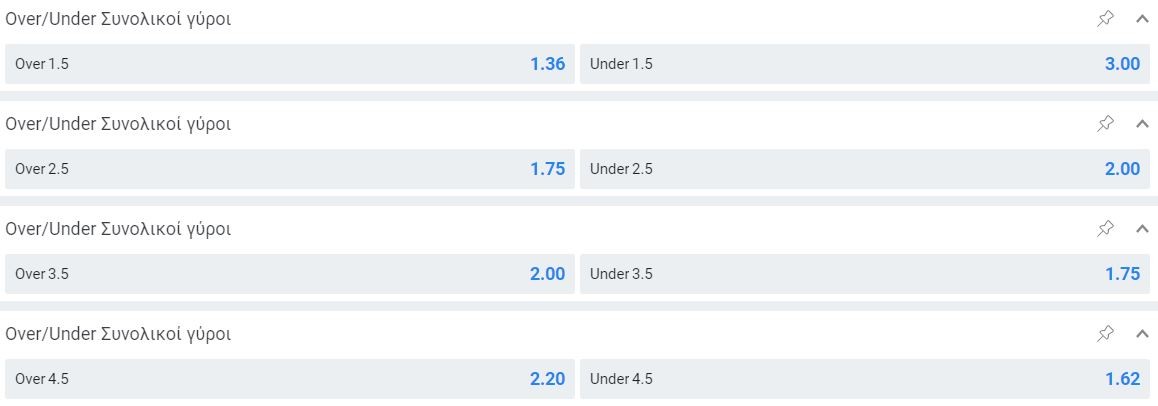Select Under 1.5 at odds 3.00
Viewport: 1158px width, 406px height.
tap(865, 64)
